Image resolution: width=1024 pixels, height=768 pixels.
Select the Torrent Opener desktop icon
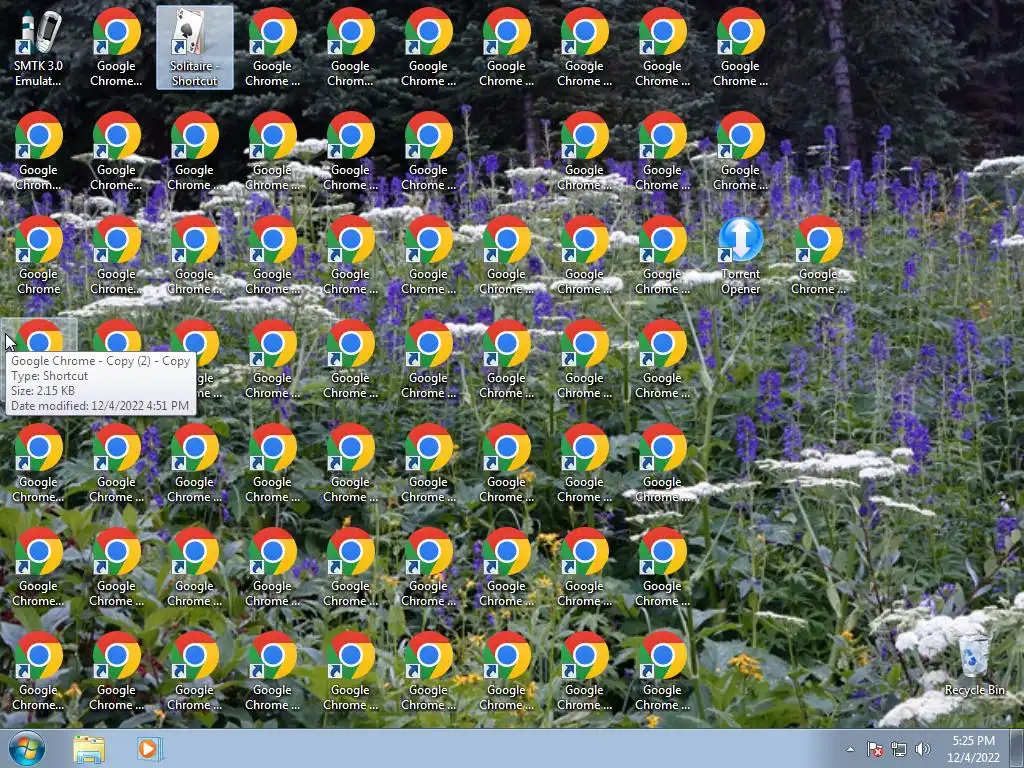741,256
